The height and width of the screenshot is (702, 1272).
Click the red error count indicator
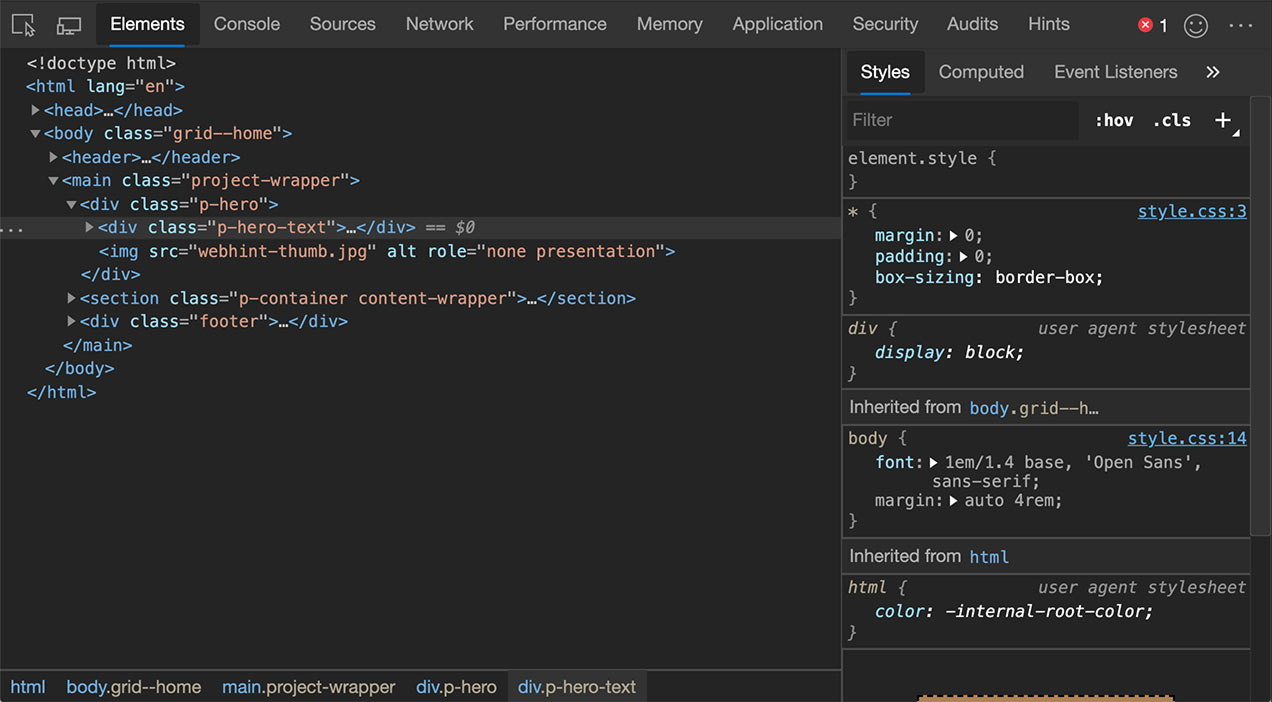(x=1153, y=25)
